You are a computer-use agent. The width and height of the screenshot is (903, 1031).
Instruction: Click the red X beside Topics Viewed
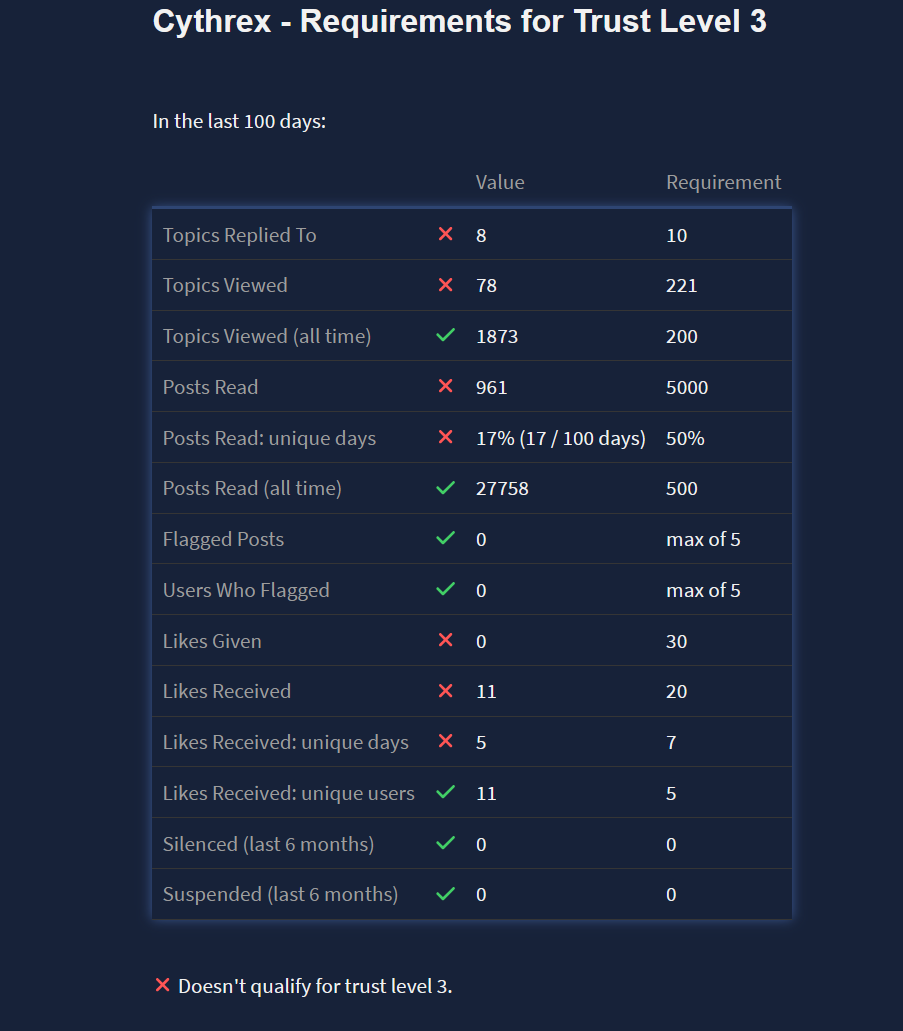click(x=446, y=285)
